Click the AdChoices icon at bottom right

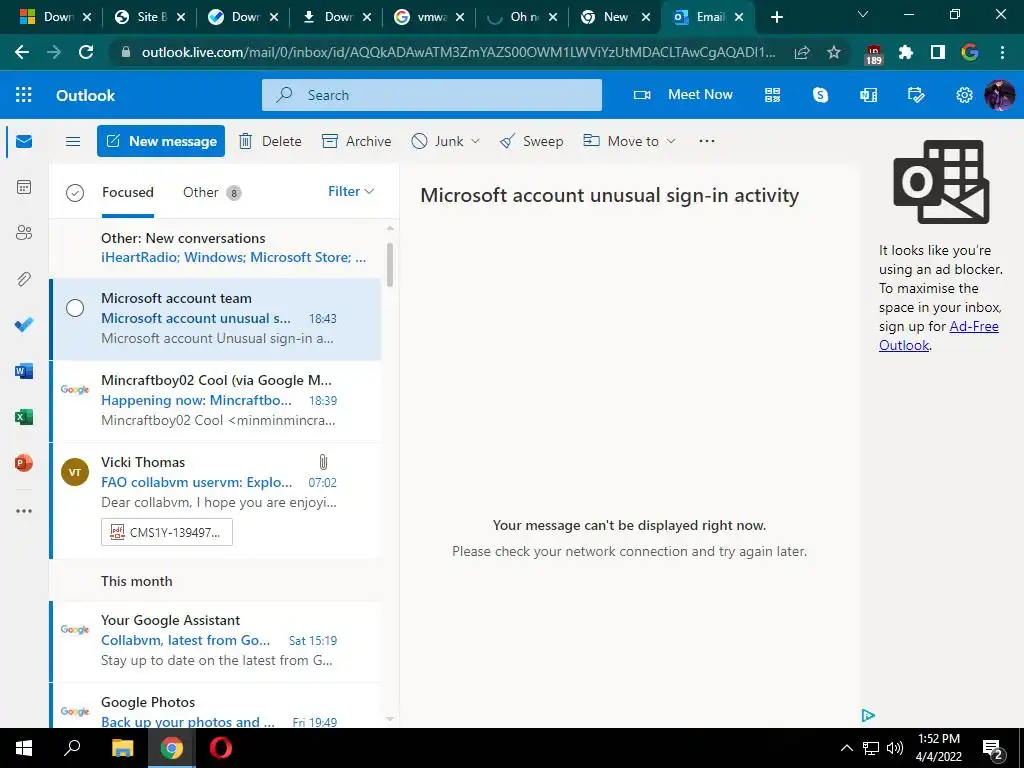[x=868, y=715]
